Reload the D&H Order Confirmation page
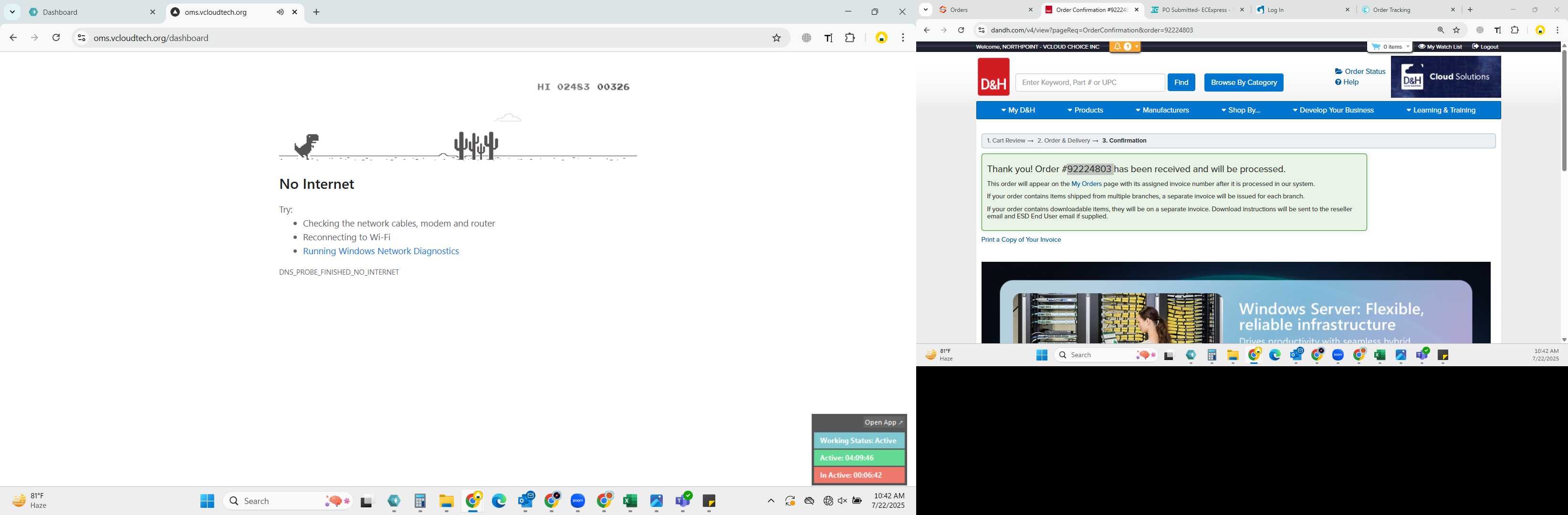This screenshot has height=515, width=1568. 961,30
